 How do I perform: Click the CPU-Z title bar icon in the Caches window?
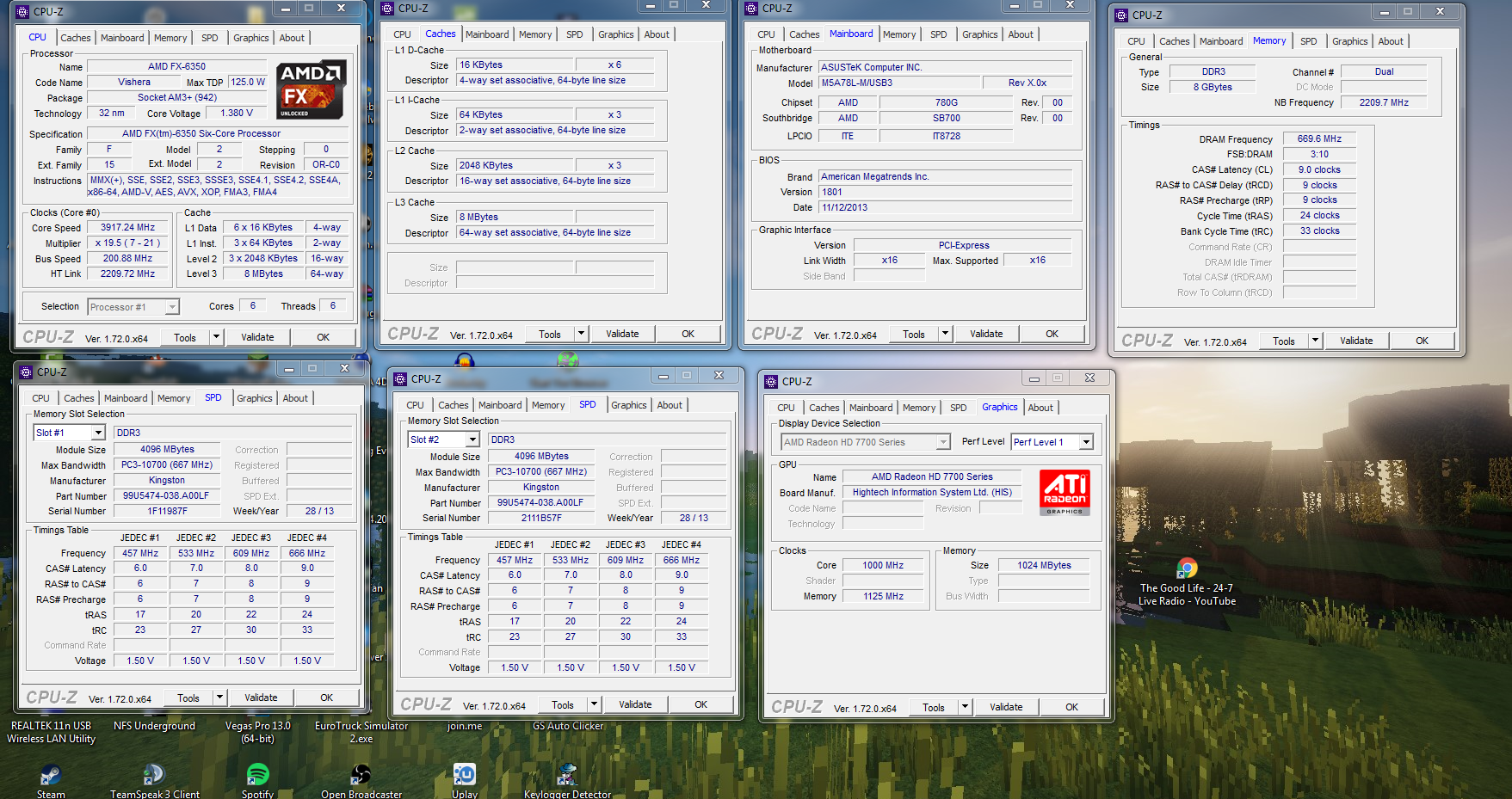coord(386,9)
